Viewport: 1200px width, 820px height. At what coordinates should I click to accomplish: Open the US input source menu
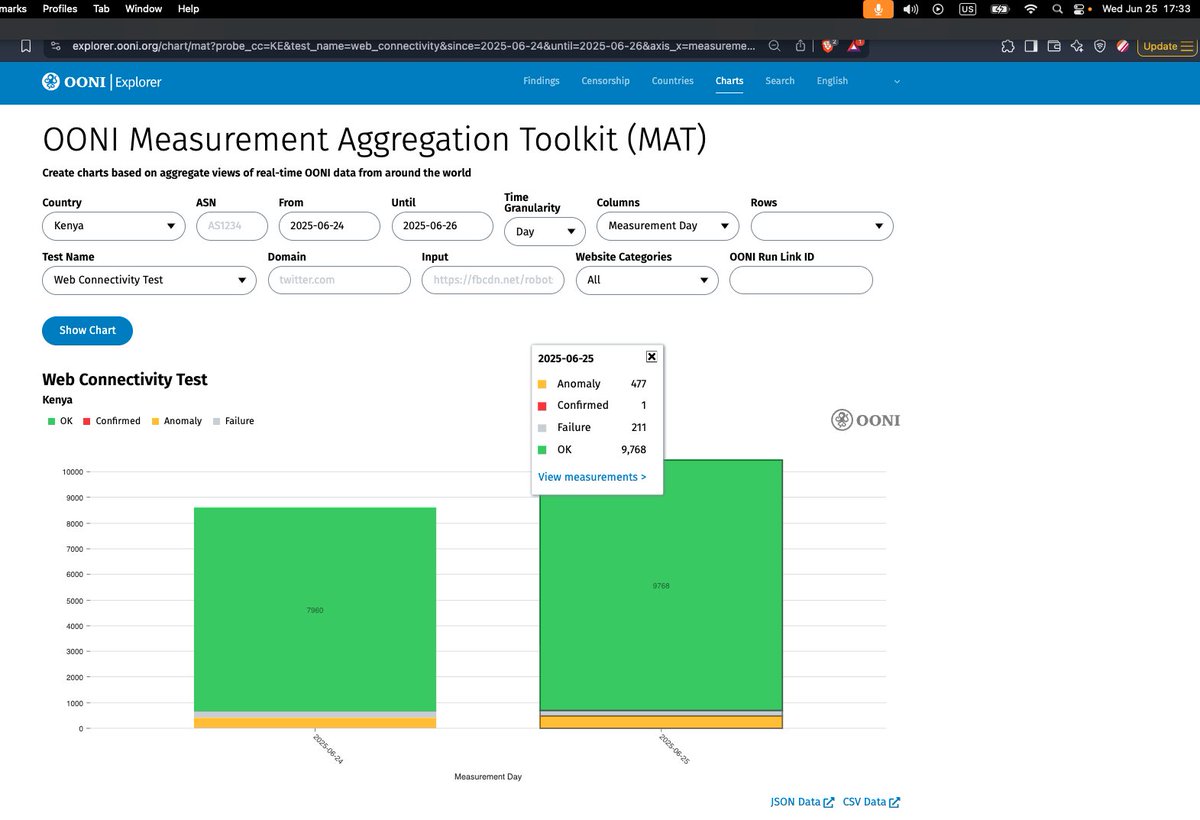click(968, 9)
